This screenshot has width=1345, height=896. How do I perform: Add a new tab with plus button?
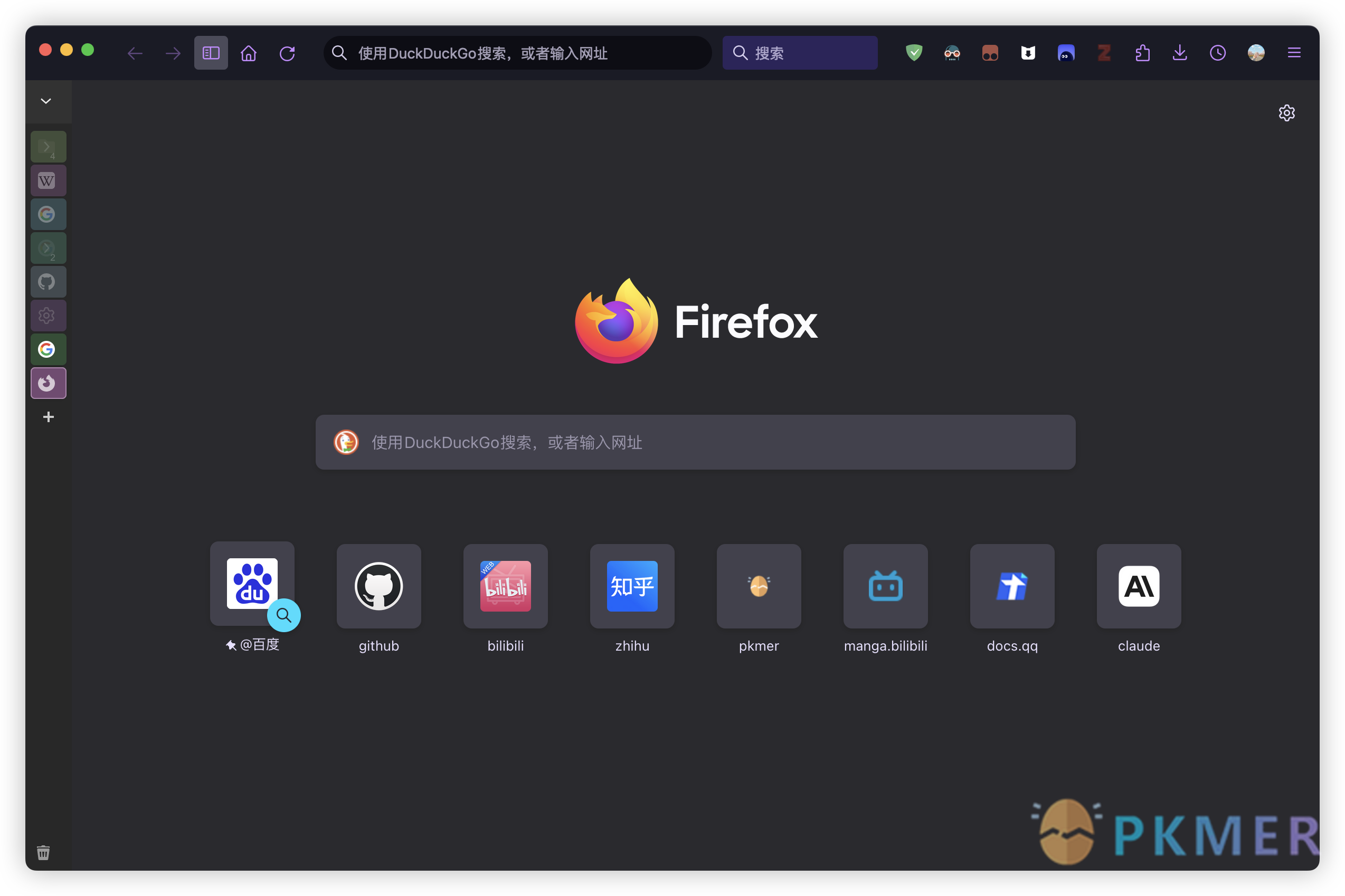pos(49,416)
